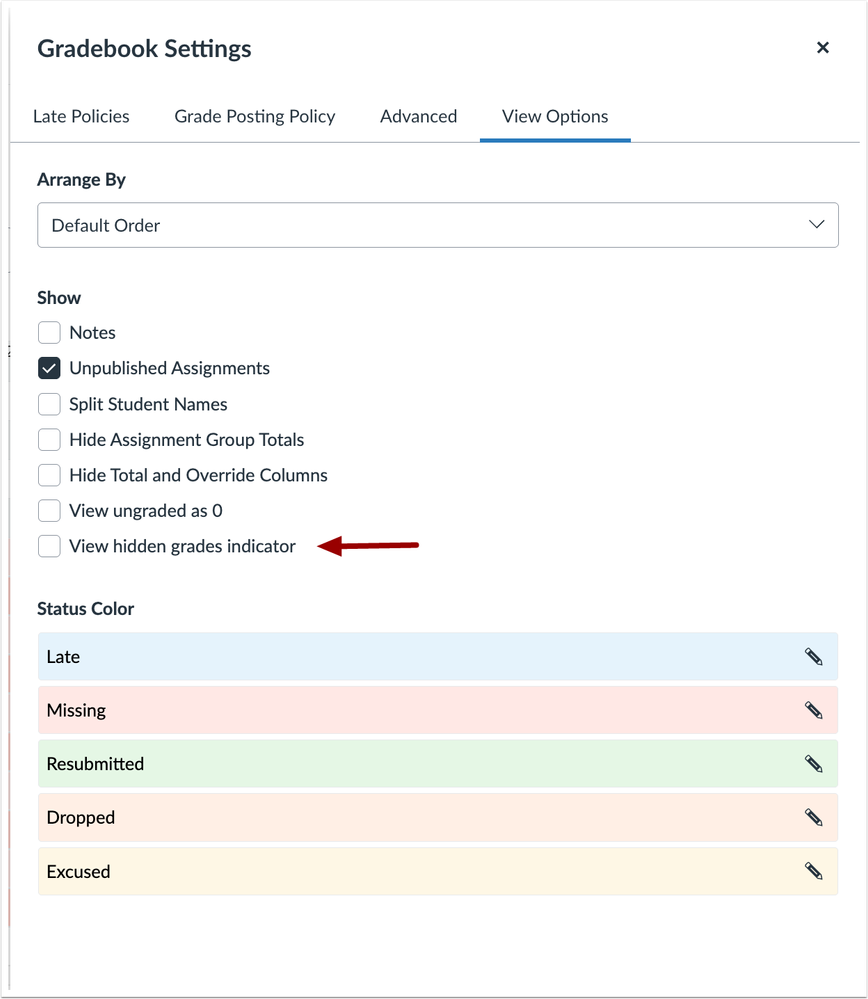
Task: Open the Grade Posting Policy tab
Action: (x=255, y=116)
